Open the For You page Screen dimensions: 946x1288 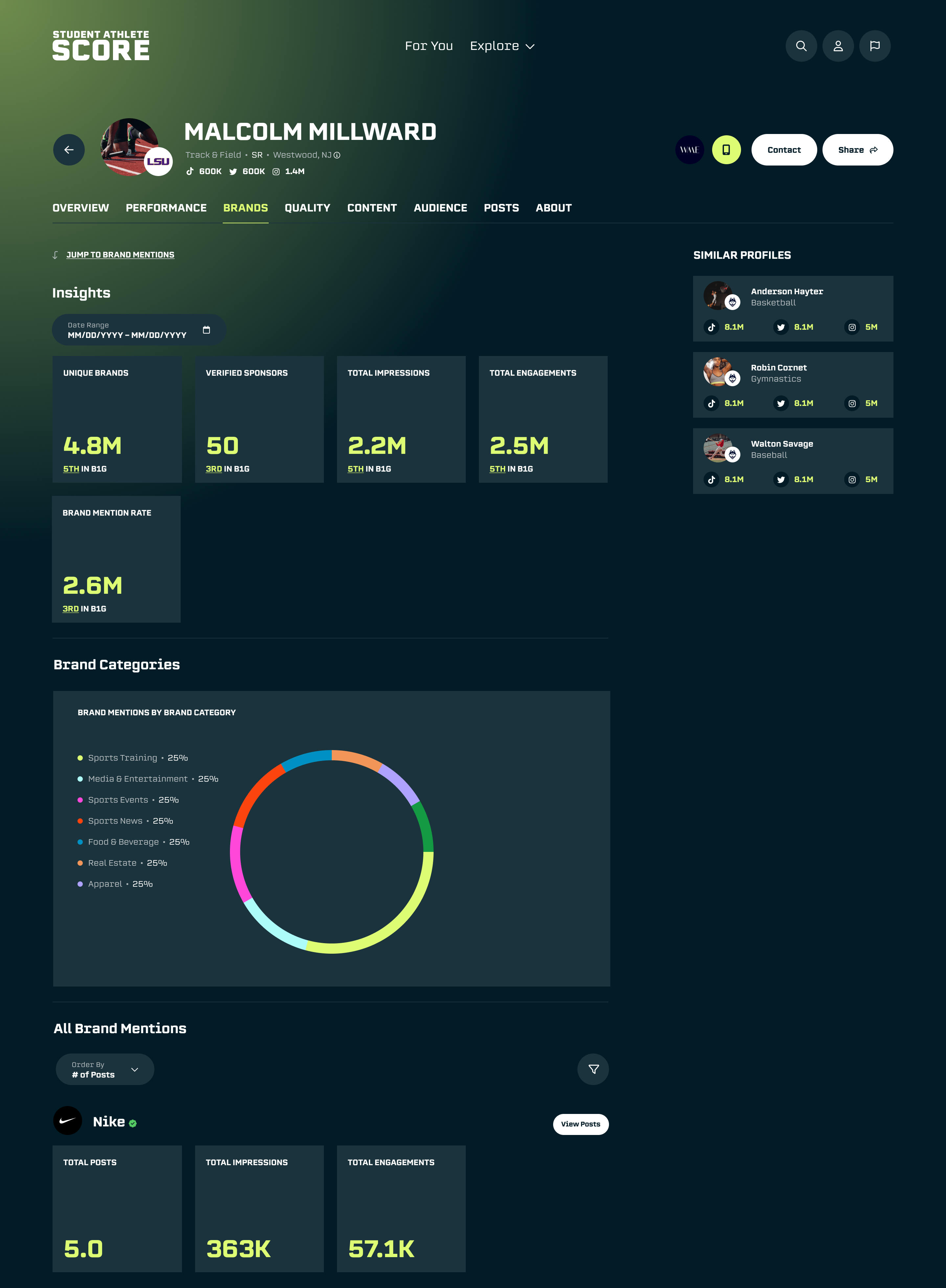point(428,46)
